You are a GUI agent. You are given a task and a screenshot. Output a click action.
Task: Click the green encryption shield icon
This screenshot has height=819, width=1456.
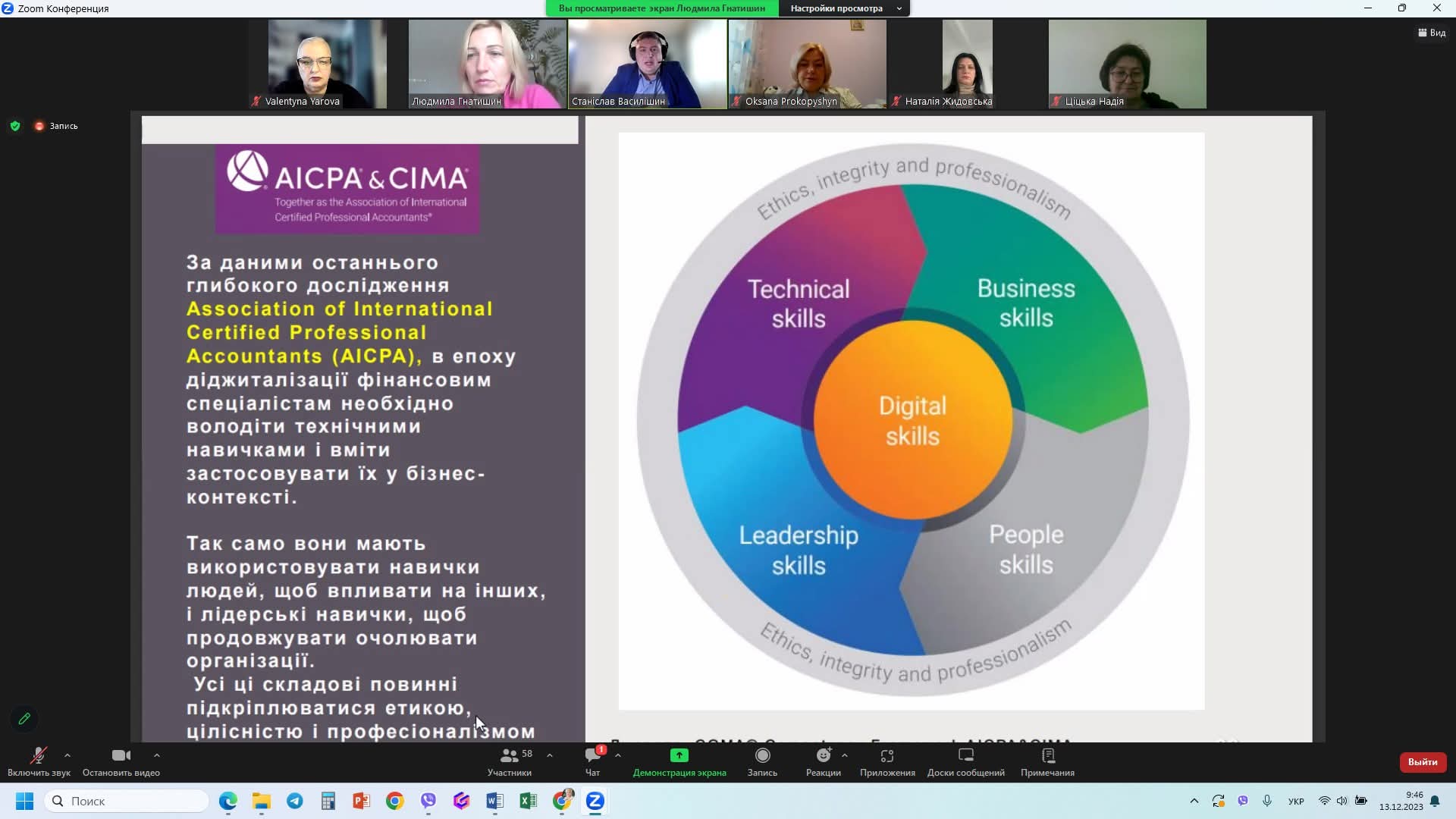click(x=15, y=126)
